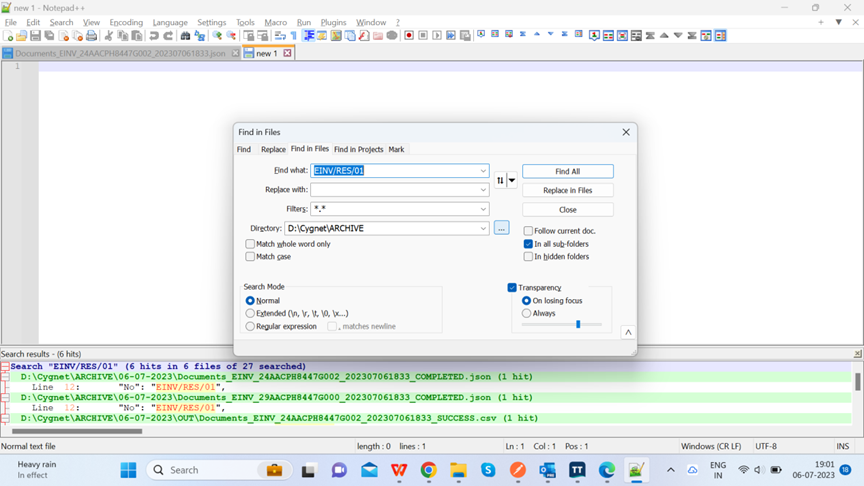This screenshot has height=486, width=864.
Task: Swap Find and Replace fields arrows icon
Action: point(500,181)
